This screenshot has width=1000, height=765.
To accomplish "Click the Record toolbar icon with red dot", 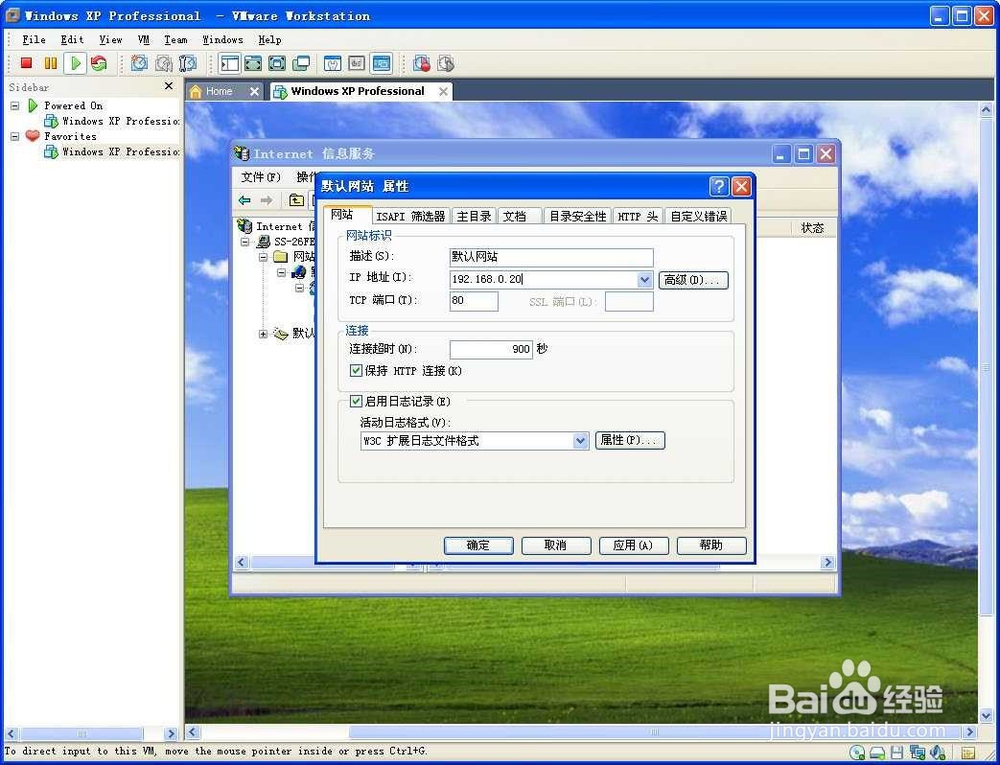I will coord(421,63).
